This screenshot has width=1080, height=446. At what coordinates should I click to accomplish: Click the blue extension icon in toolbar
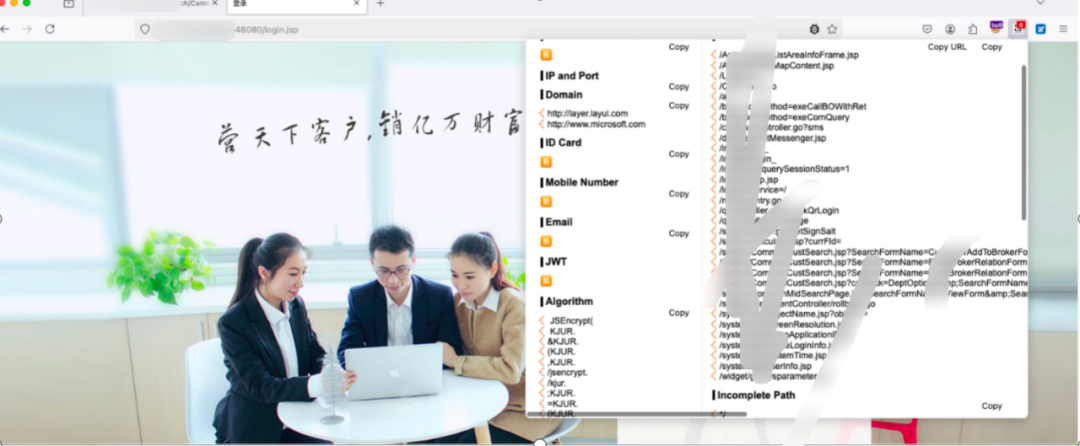[1041, 29]
